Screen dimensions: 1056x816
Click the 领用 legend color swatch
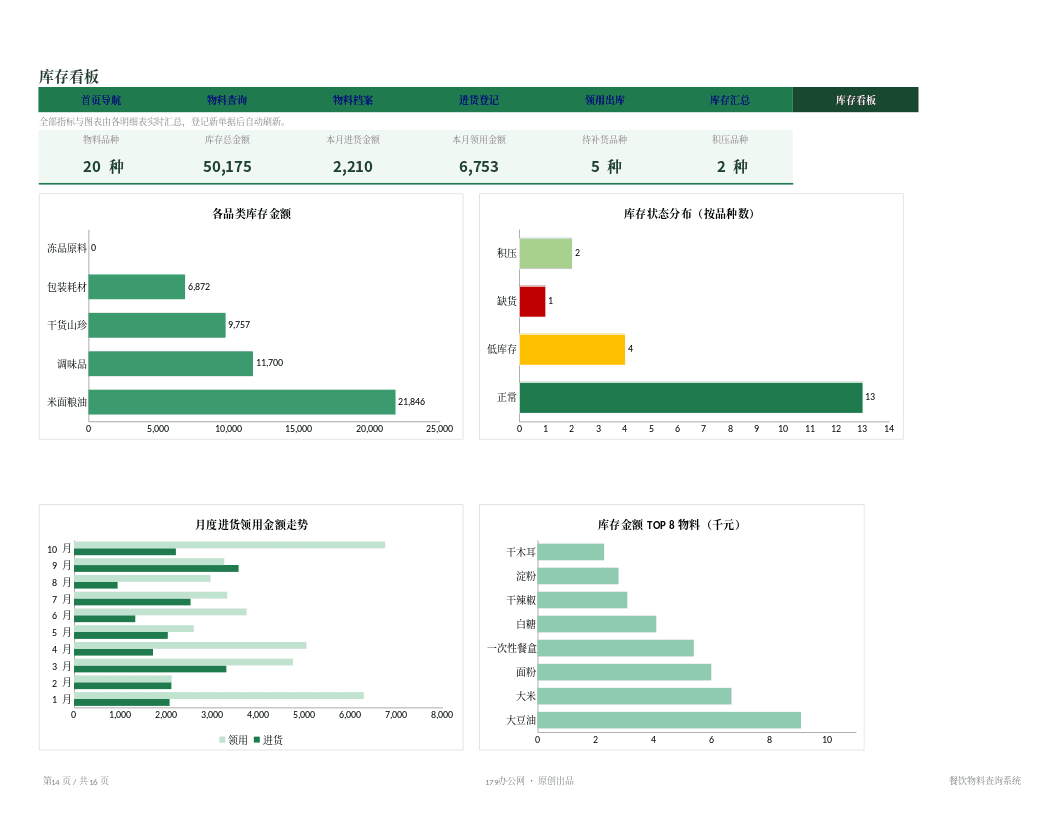[222, 740]
